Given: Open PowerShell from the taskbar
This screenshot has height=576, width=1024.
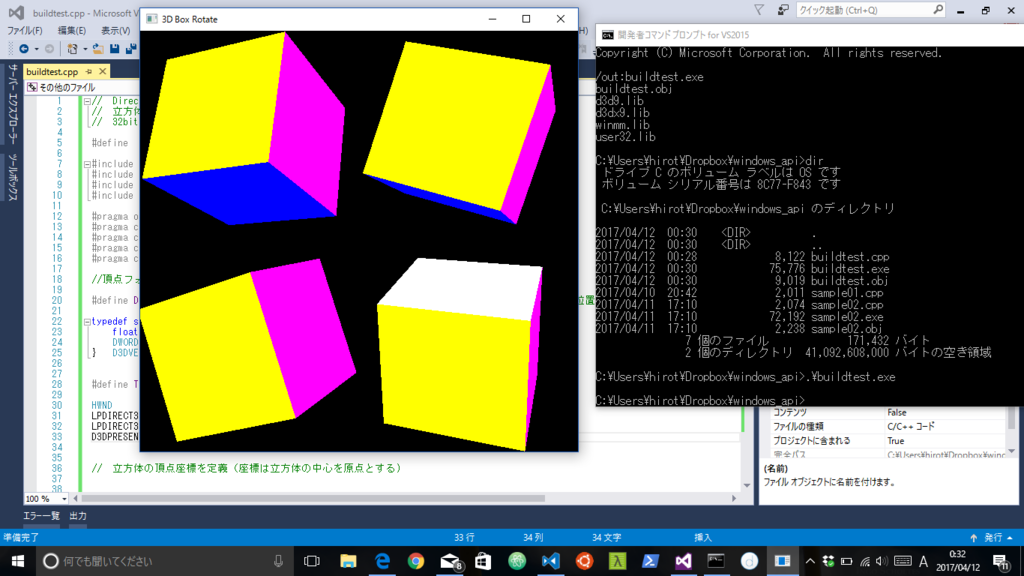Looking at the screenshot, I should (x=650, y=561).
